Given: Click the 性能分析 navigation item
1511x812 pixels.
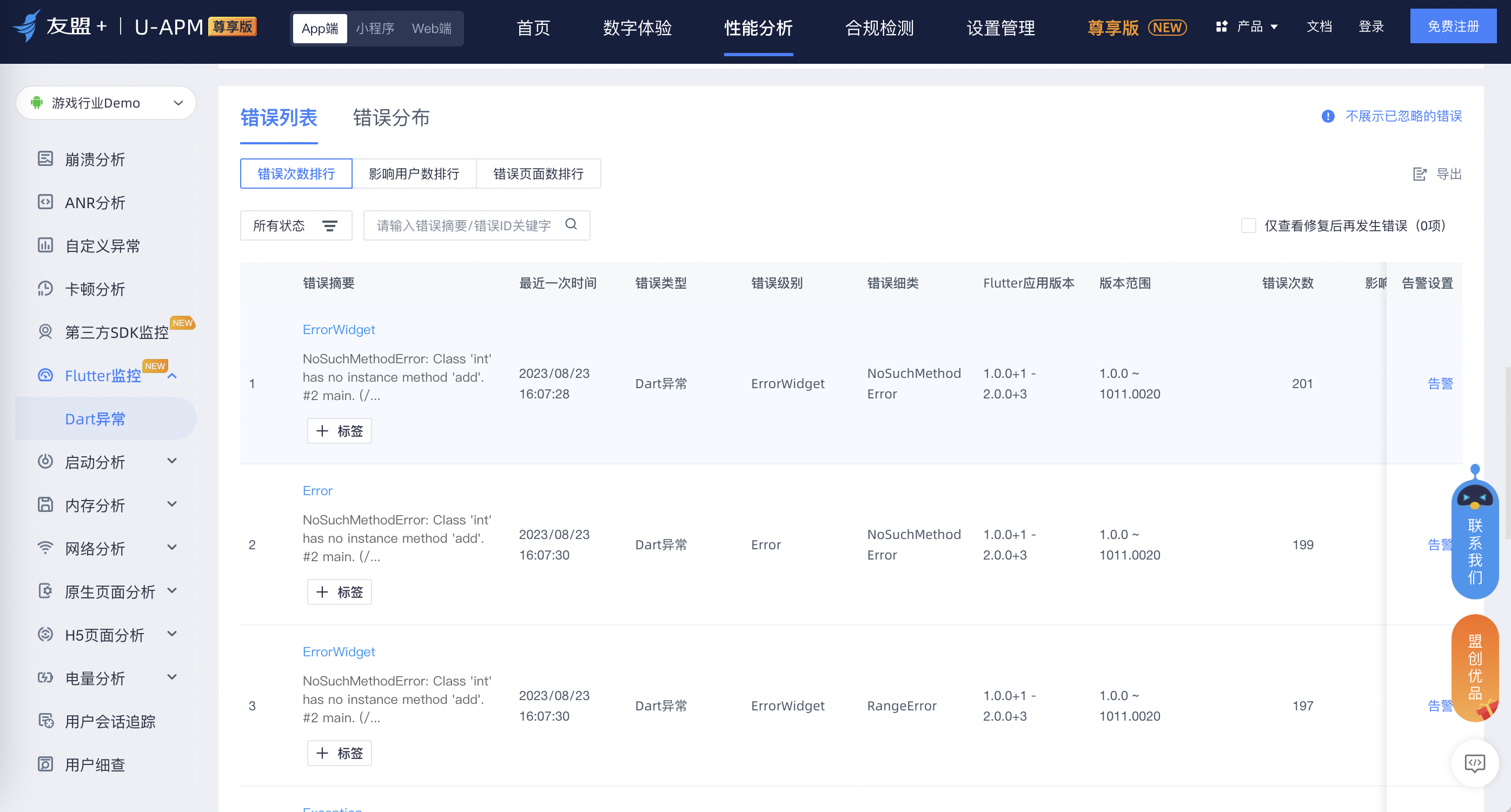Looking at the screenshot, I should (758, 28).
